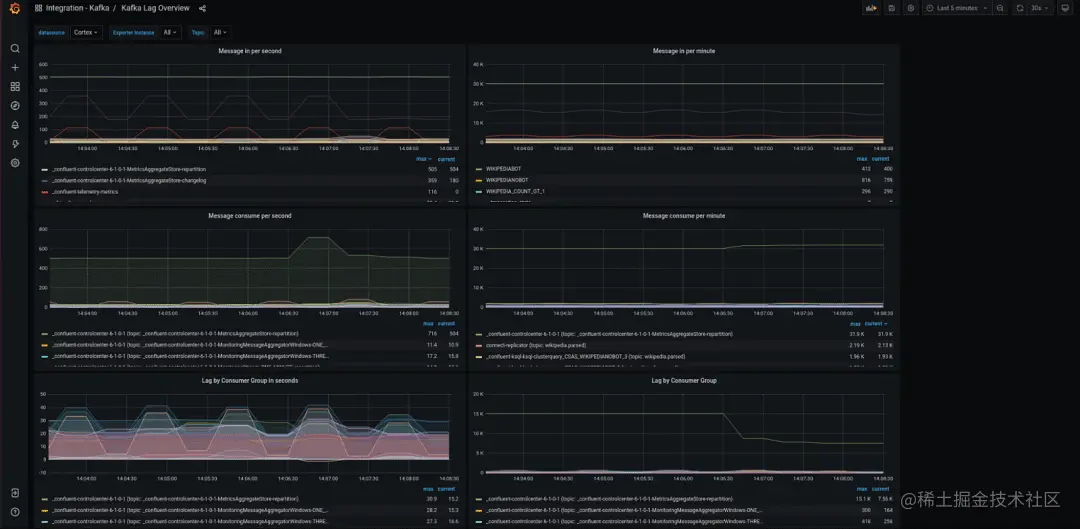Open the Message consume per minute panel menu

(683, 216)
